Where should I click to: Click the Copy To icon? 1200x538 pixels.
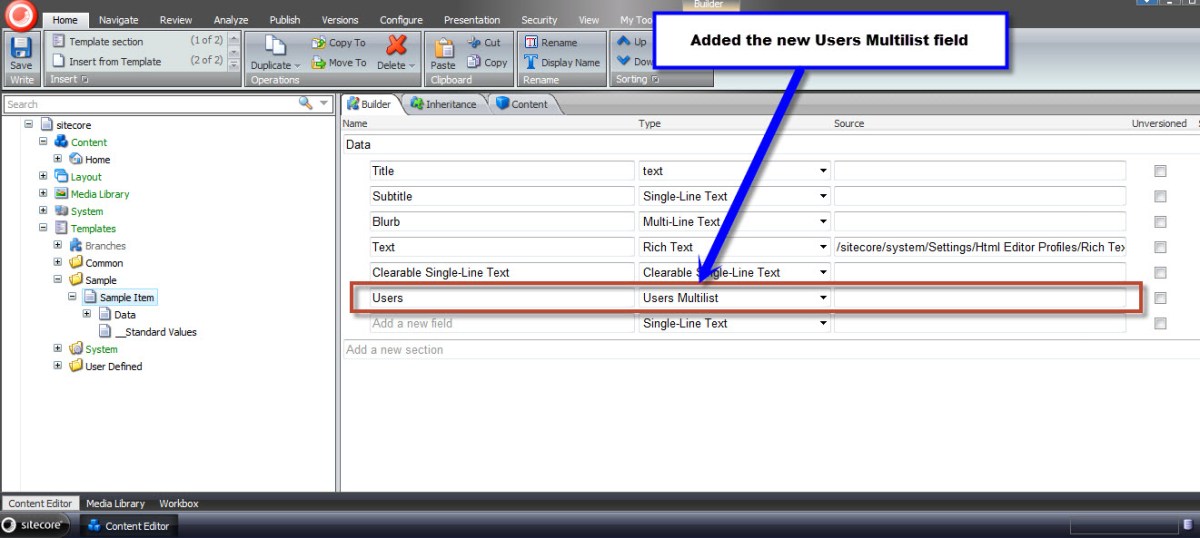pyautogui.click(x=318, y=43)
